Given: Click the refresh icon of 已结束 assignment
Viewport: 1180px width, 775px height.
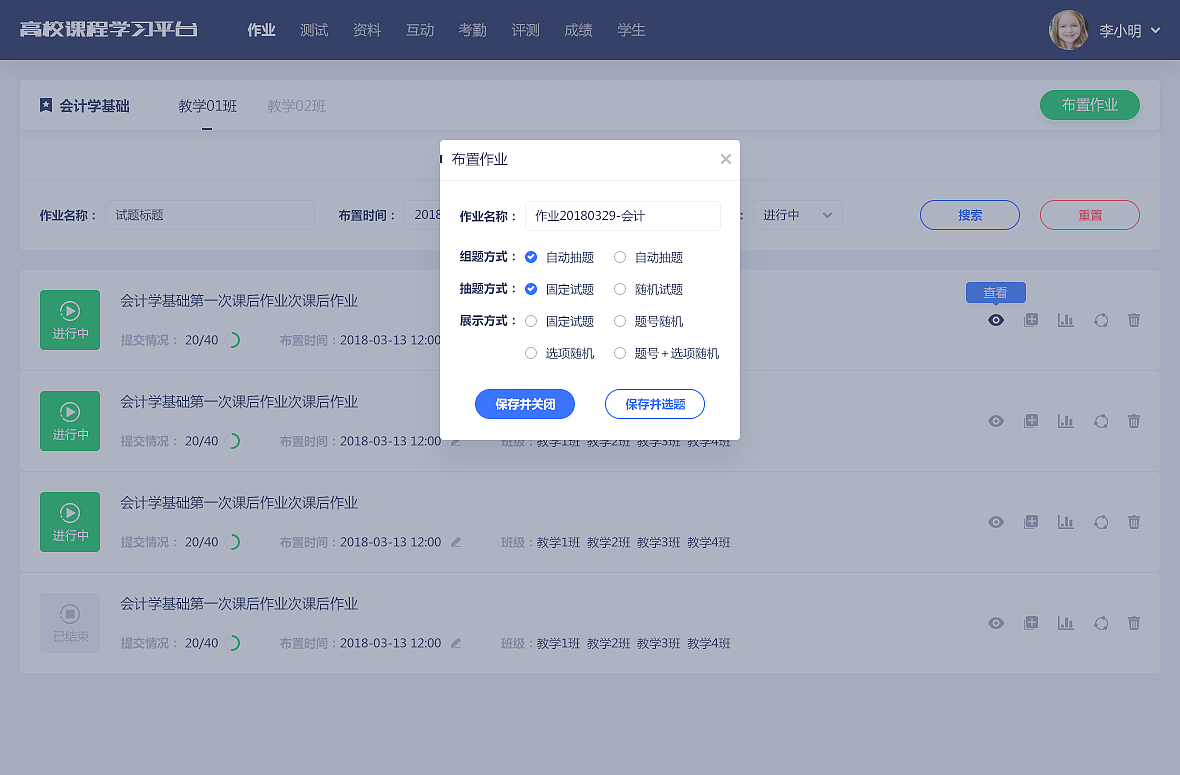Looking at the screenshot, I should [1101, 623].
